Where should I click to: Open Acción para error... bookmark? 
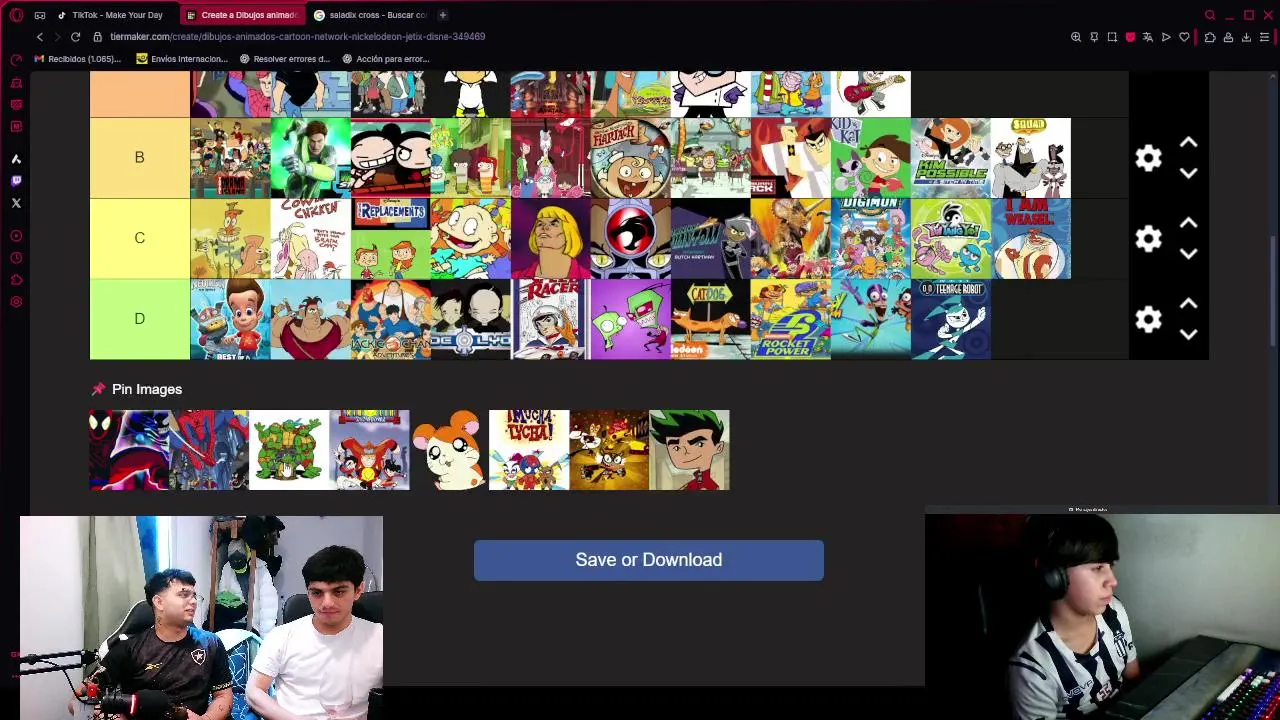click(x=385, y=59)
